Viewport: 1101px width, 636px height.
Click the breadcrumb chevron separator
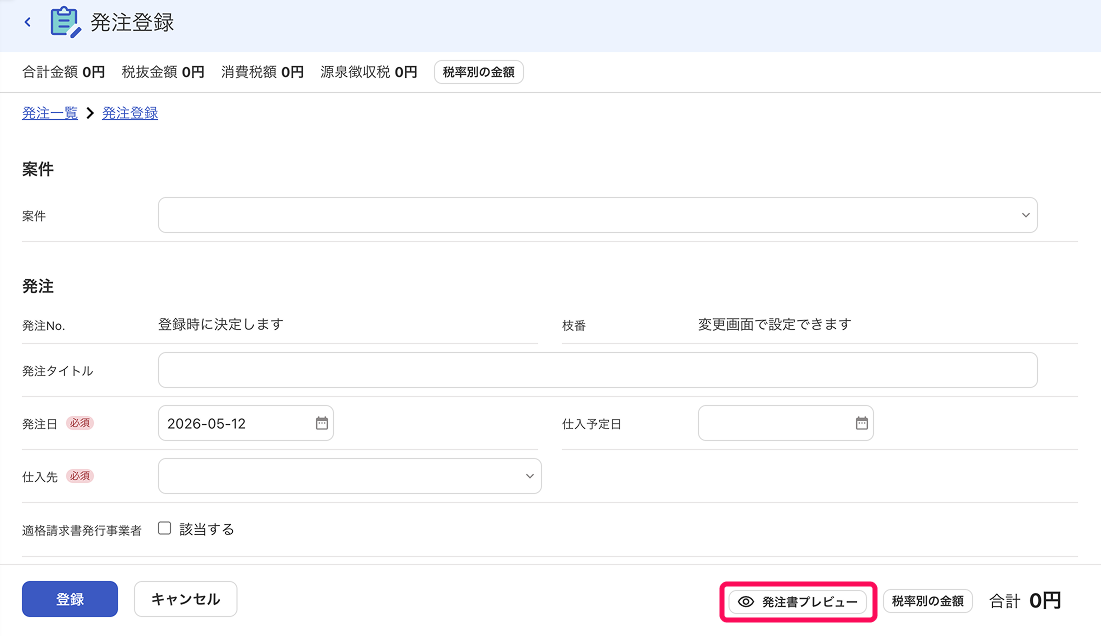tap(90, 113)
